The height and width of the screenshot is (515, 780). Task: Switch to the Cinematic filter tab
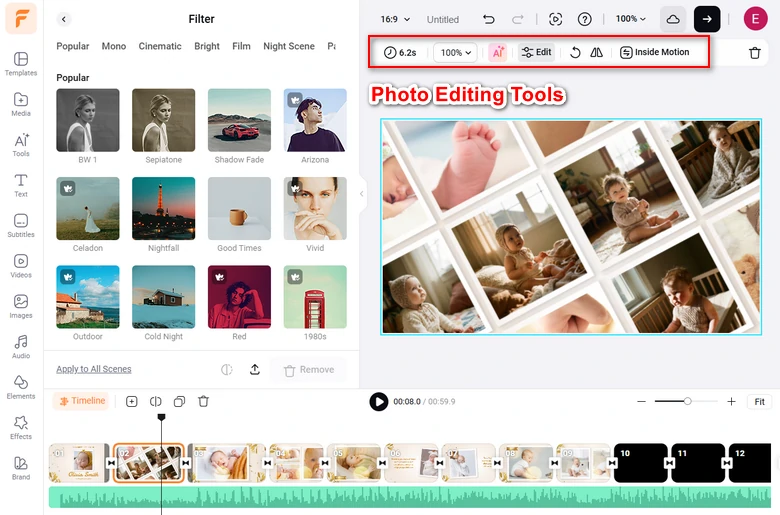click(x=160, y=46)
